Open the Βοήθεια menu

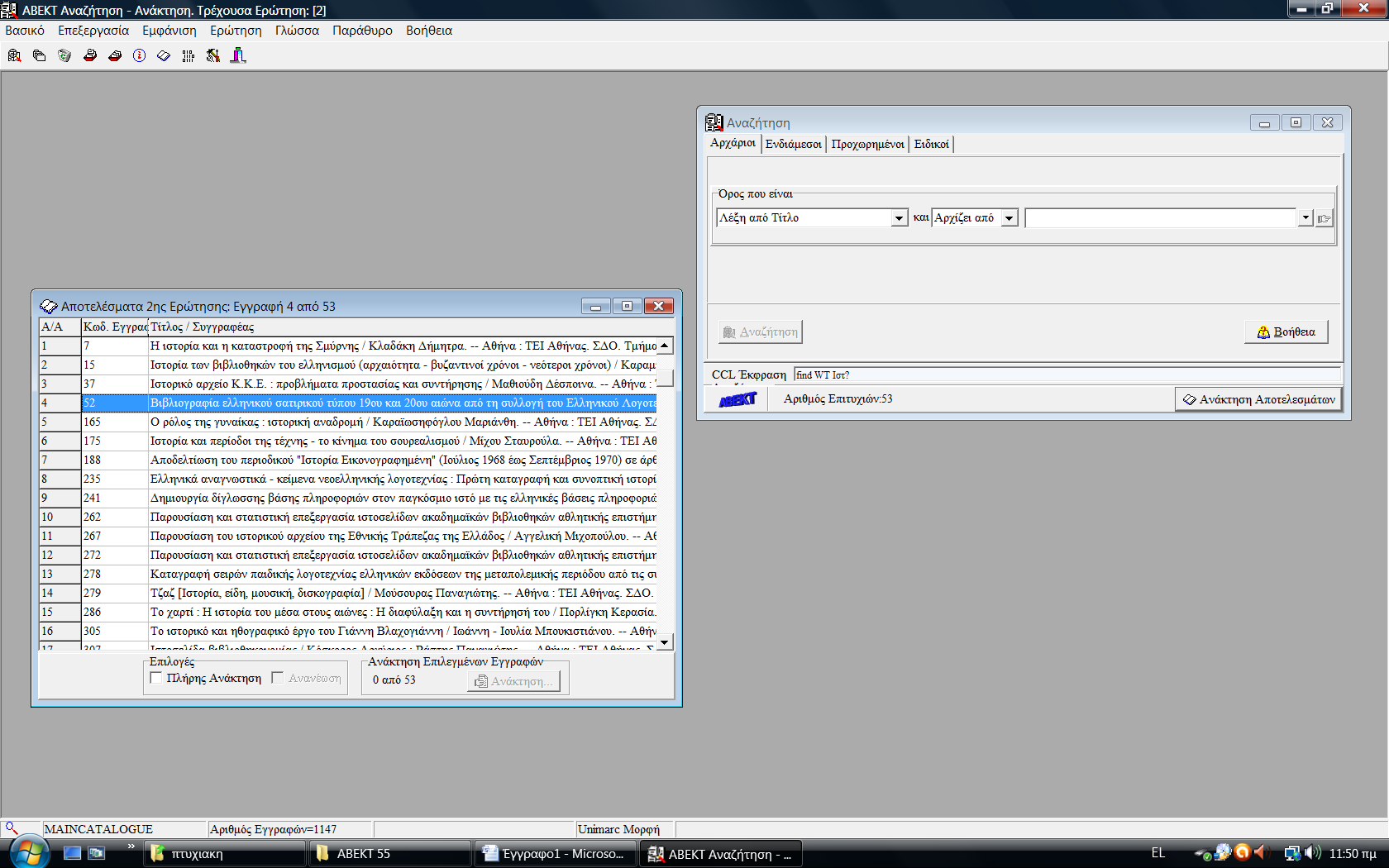429,31
